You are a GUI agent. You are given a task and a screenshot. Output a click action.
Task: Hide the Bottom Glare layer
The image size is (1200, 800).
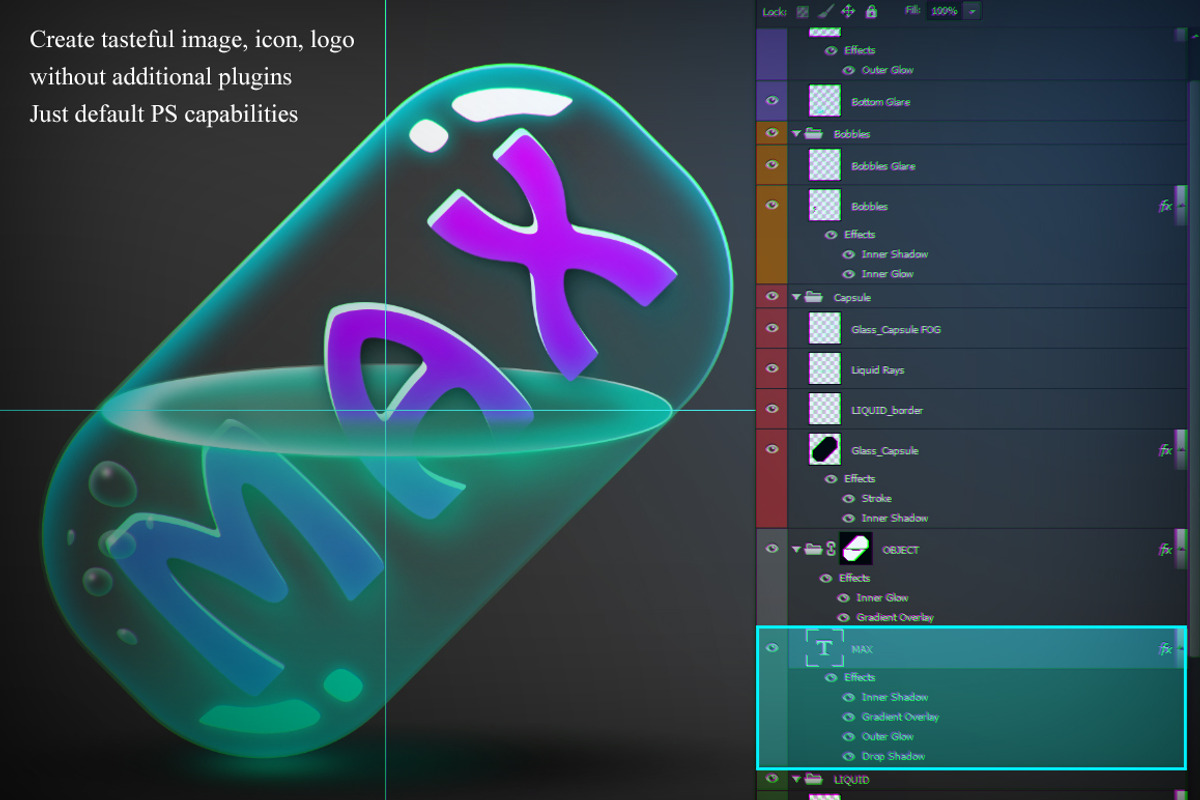tap(771, 101)
